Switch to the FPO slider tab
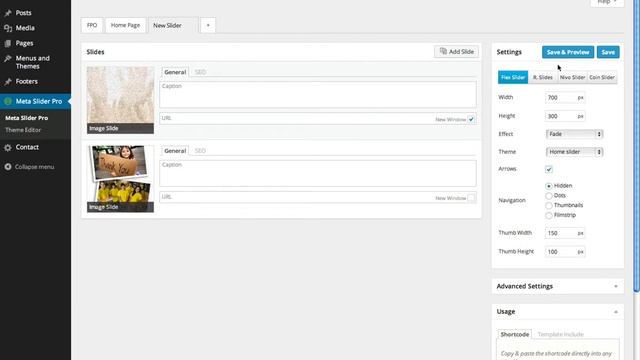640x360 pixels. 92,25
